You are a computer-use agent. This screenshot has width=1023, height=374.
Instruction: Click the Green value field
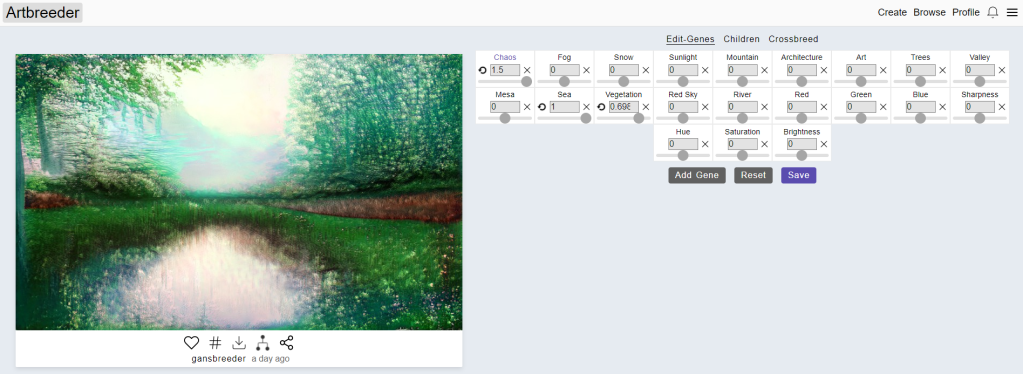pos(861,107)
